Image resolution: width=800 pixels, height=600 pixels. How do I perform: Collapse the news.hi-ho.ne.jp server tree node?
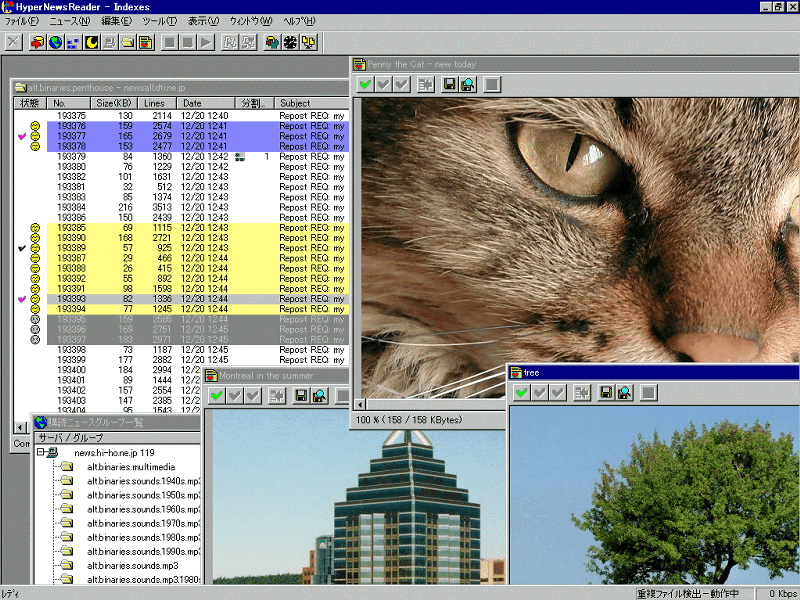pyautogui.click(x=40, y=452)
